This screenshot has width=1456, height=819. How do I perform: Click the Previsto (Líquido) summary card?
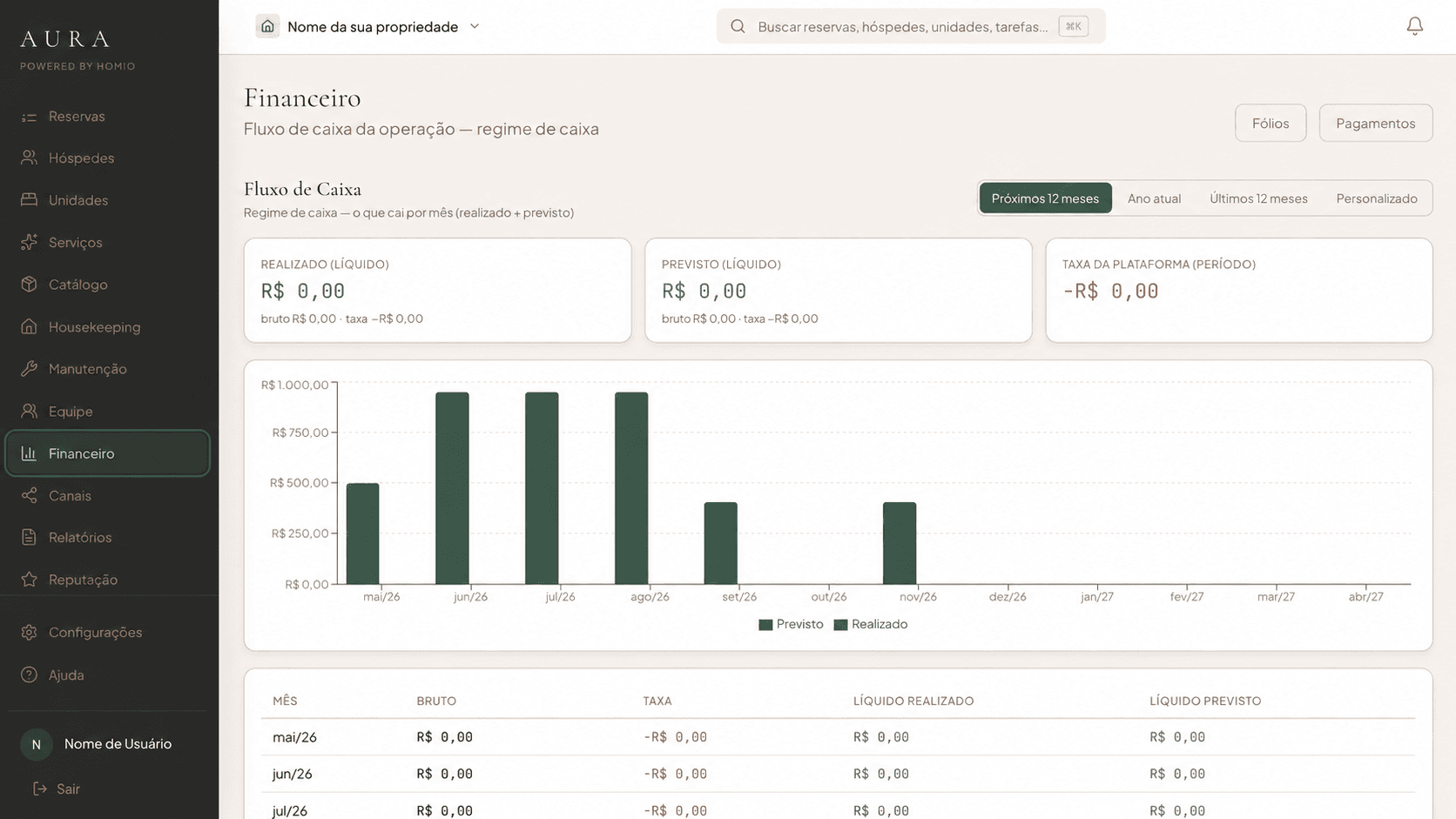[838, 290]
